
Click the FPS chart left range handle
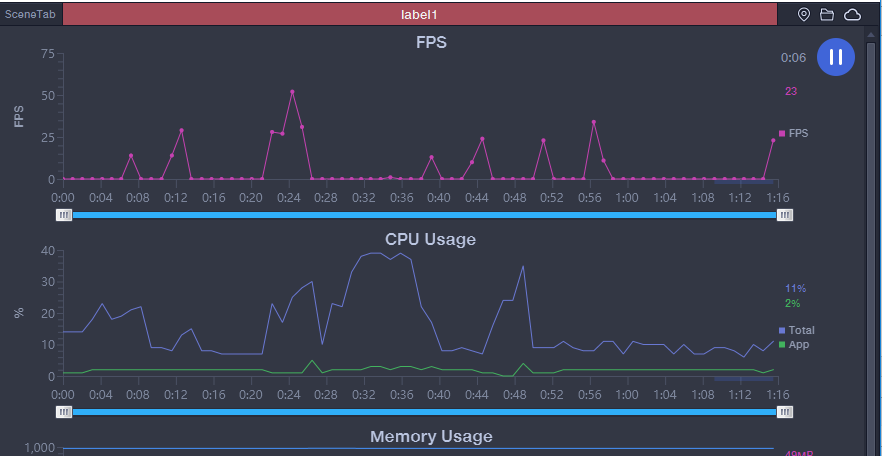pyautogui.click(x=65, y=214)
